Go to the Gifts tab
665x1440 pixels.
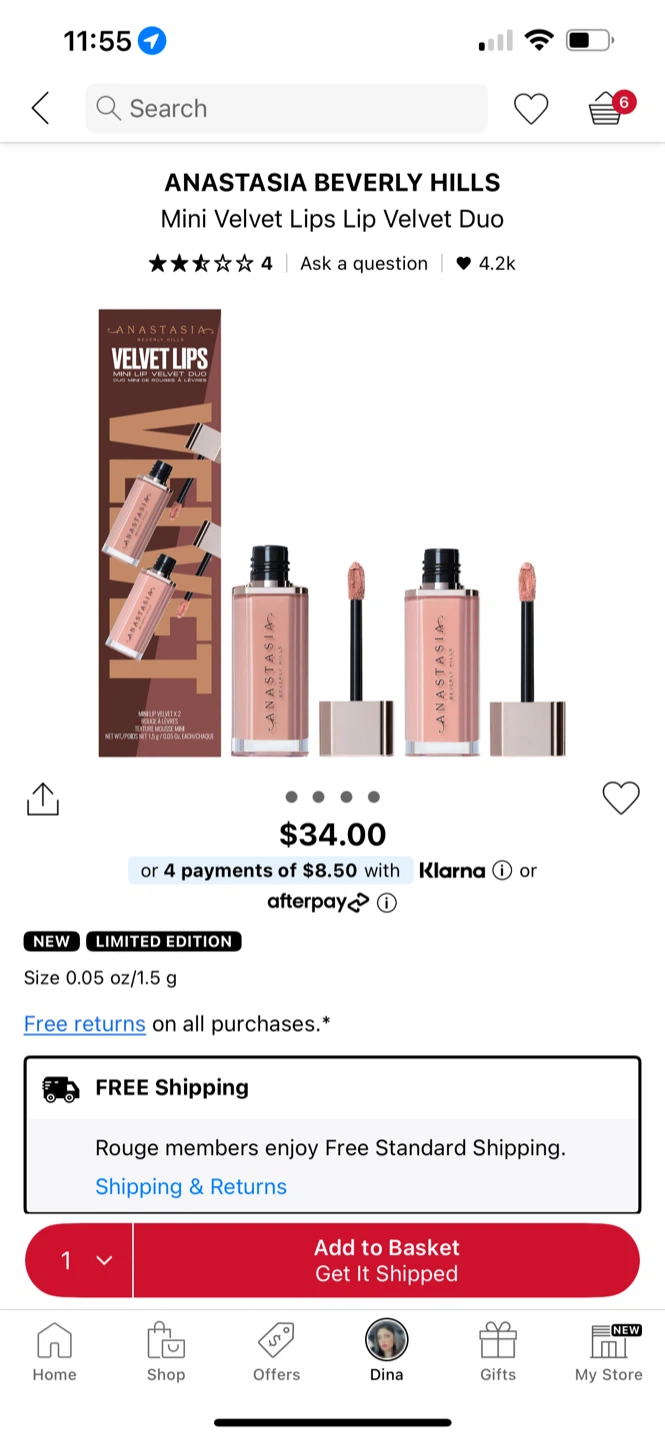498,1352
